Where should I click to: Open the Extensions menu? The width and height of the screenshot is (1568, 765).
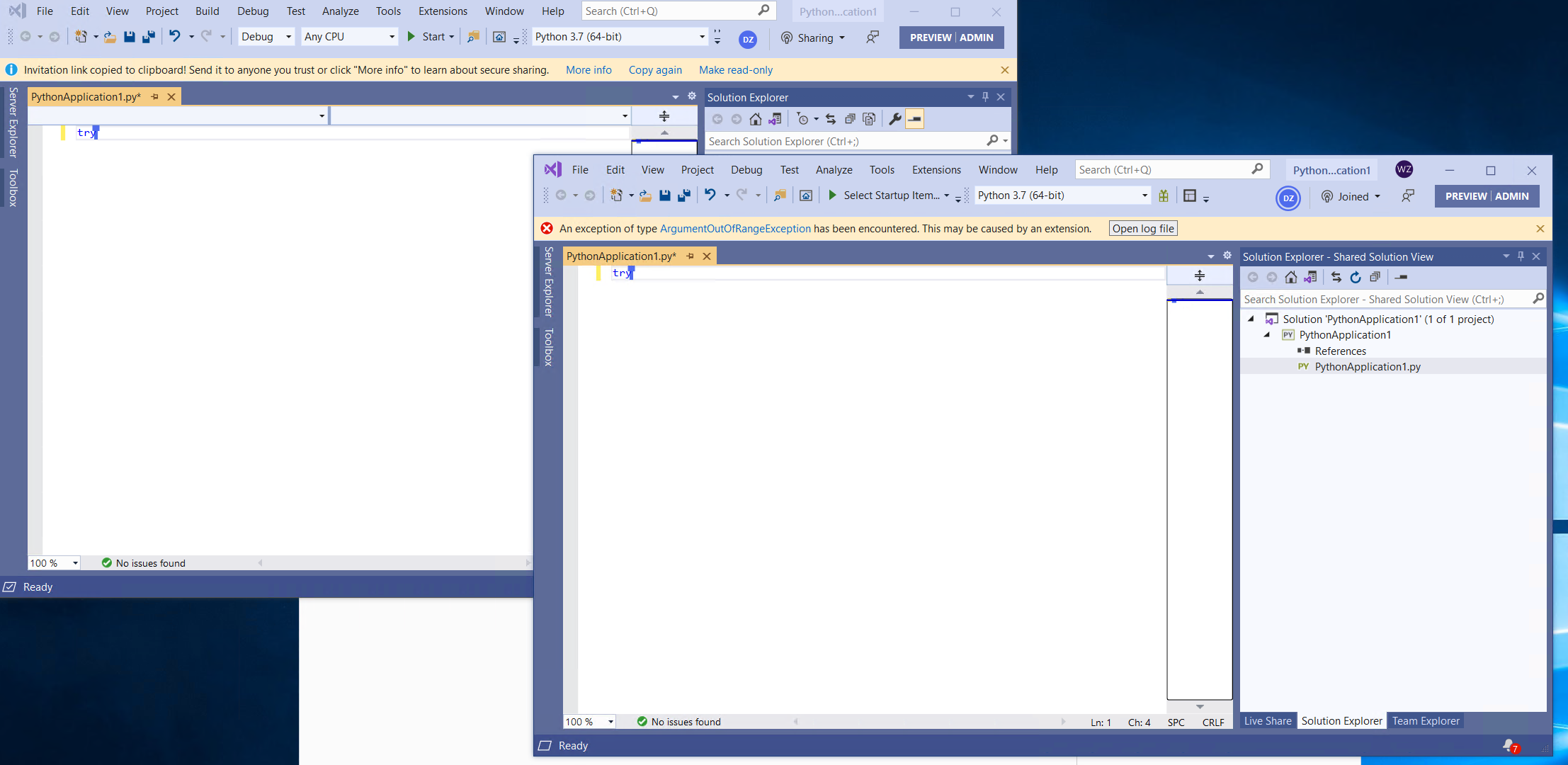pyautogui.click(x=936, y=169)
